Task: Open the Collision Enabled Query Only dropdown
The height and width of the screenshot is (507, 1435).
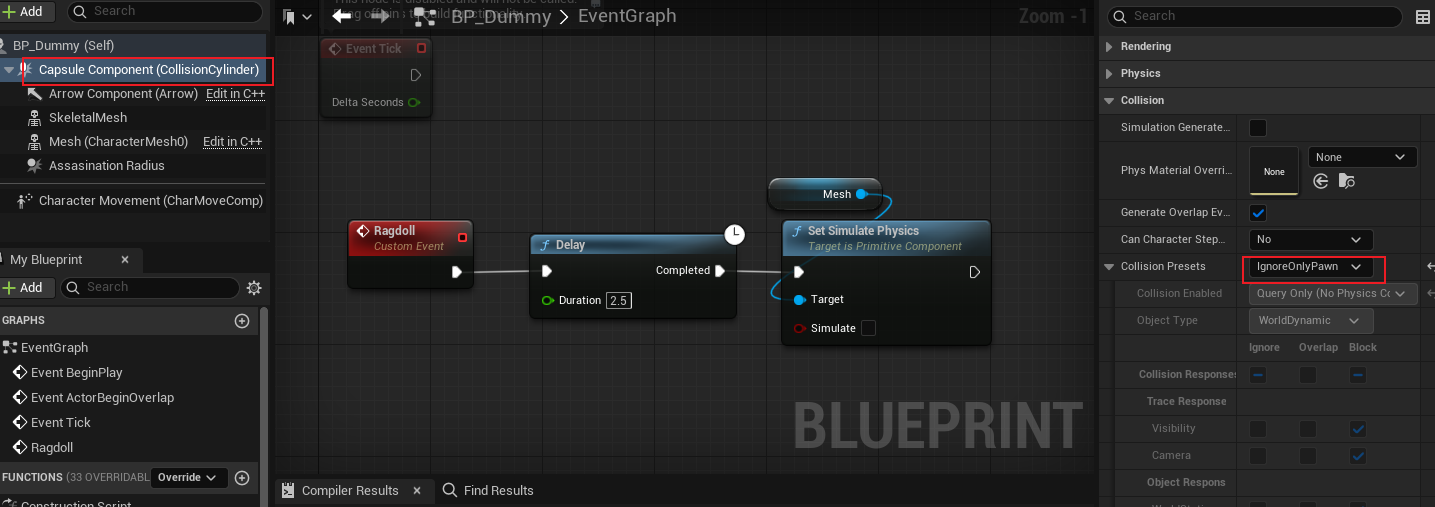Action: point(1333,294)
